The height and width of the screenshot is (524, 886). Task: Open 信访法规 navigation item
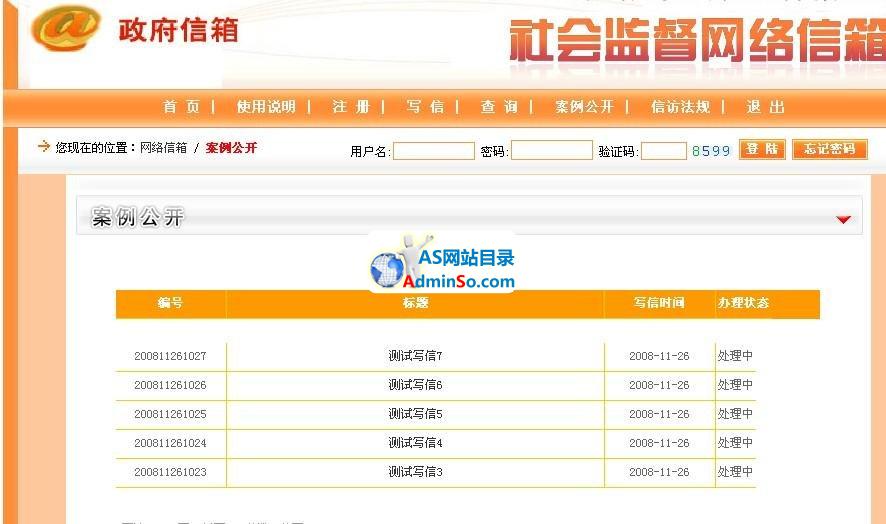680,107
